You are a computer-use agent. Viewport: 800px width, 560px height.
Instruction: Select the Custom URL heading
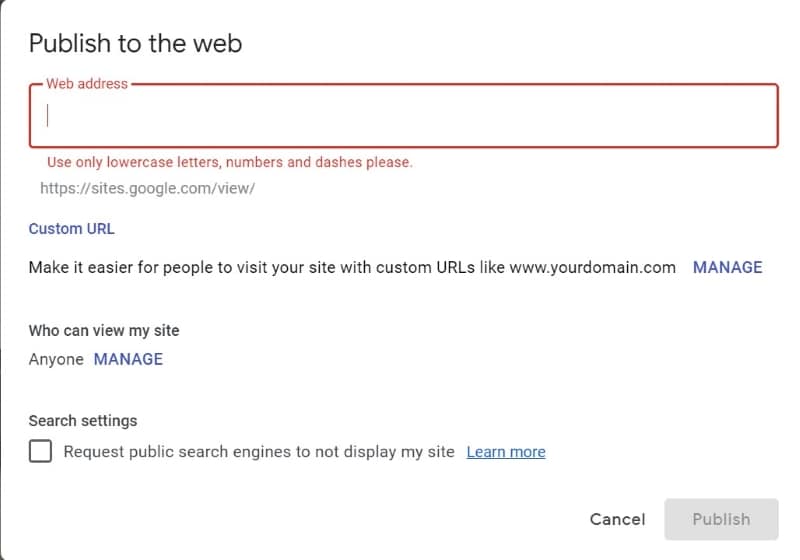71,229
